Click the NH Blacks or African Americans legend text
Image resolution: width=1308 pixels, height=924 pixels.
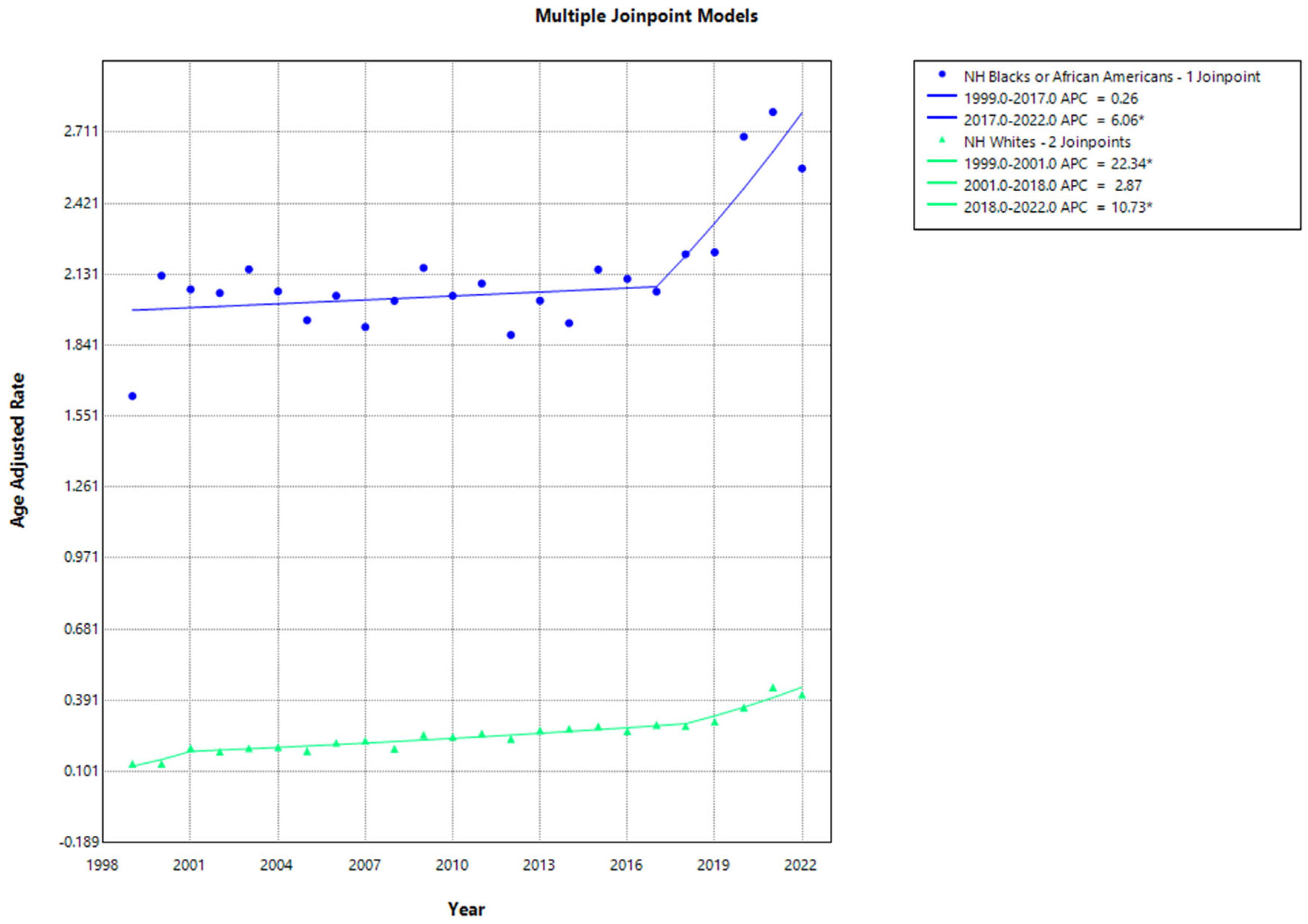1111,77
